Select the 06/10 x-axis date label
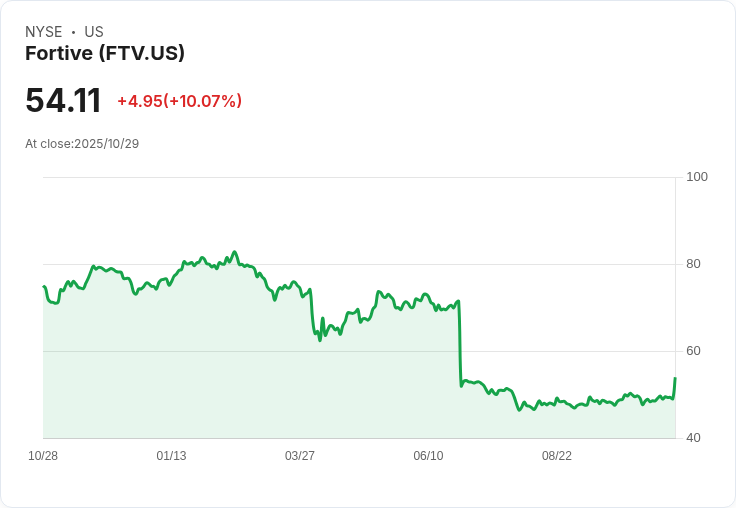The height and width of the screenshot is (508, 736). [428, 456]
